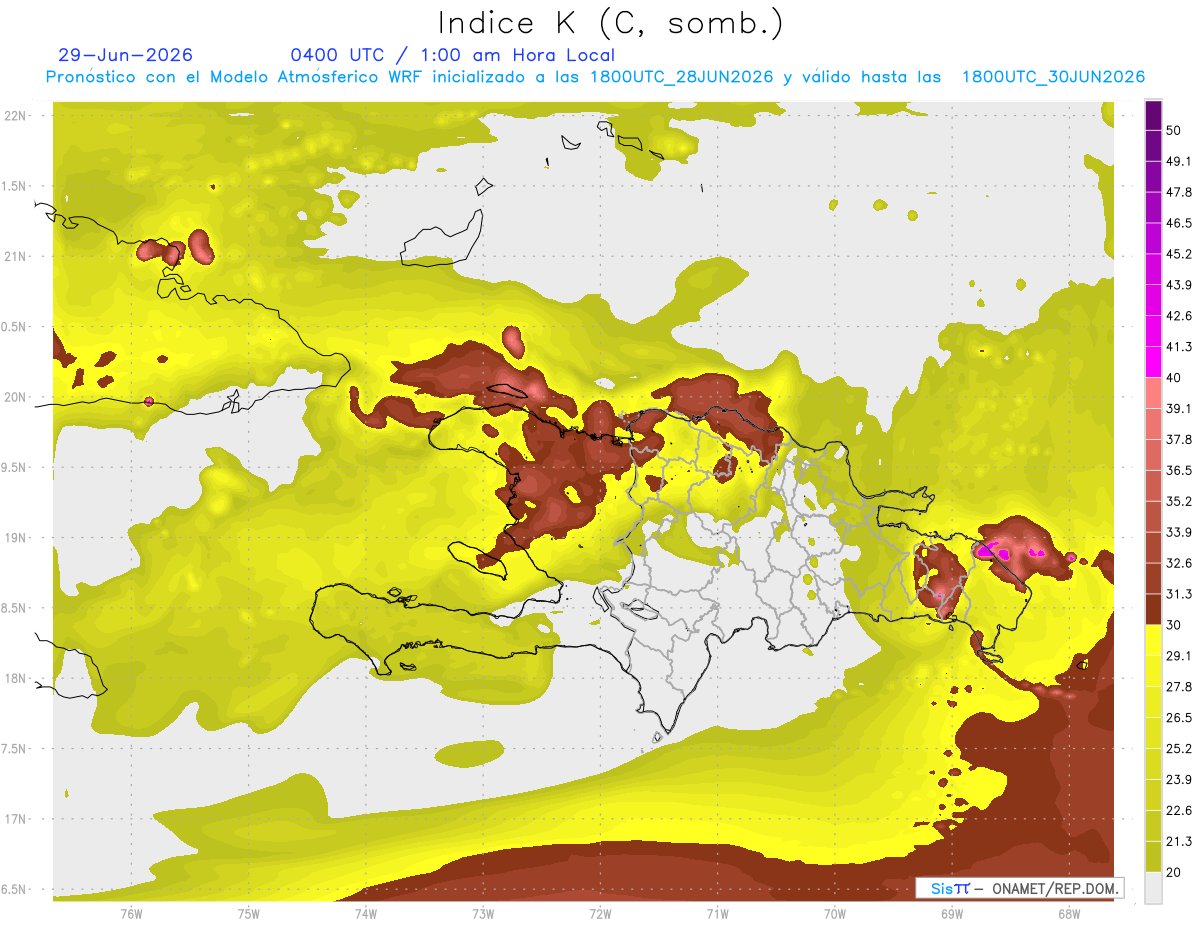Click the '21N' latitude axis label
The height and width of the screenshot is (927, 1200).
pos(15,256)
